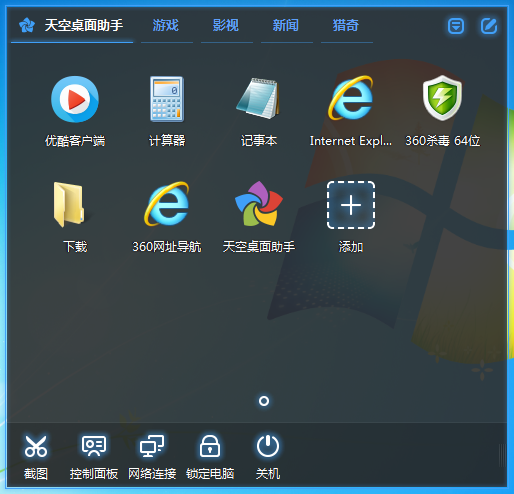Click the page indicator dot
Image resolution: width=514 pixels, height=494 pixels.
pyautogui.click(x=264, y=401)
